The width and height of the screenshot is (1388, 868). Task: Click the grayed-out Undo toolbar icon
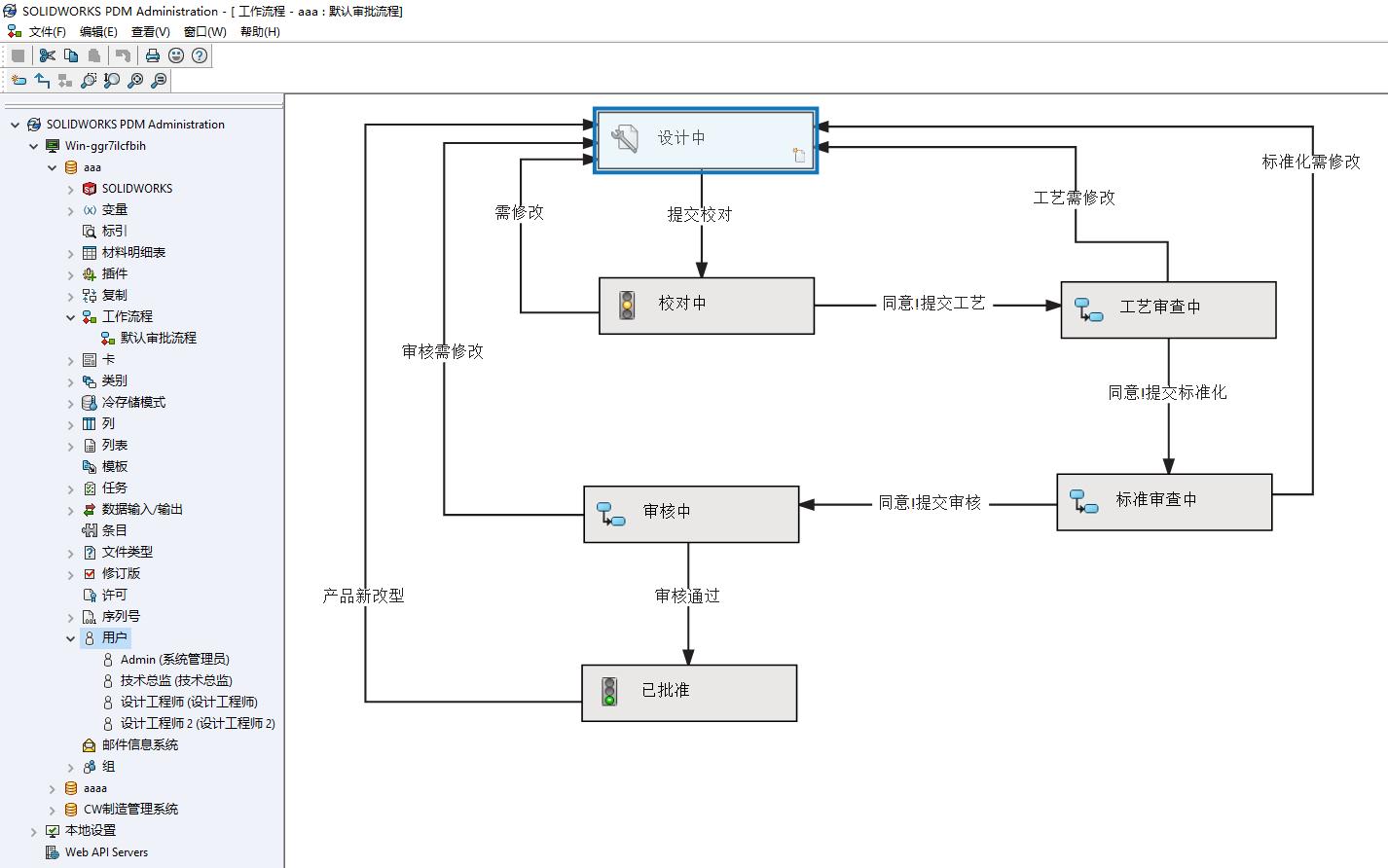pos(123,55)
